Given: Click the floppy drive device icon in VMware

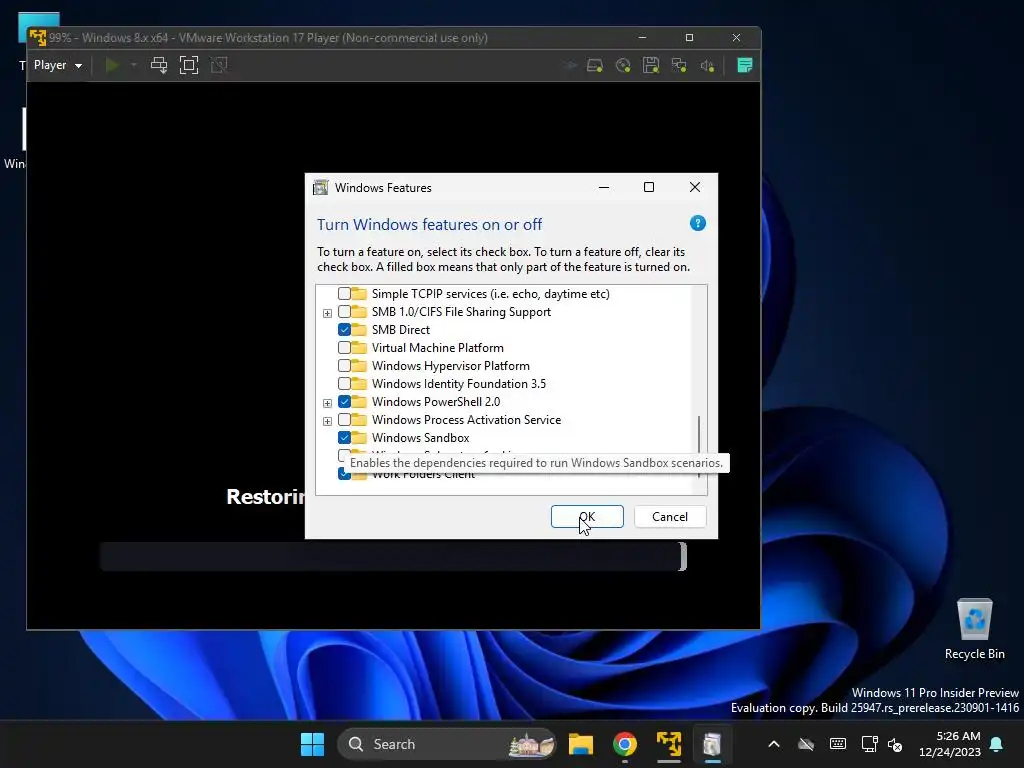Looking at the screenshot, I should [651, 65].
